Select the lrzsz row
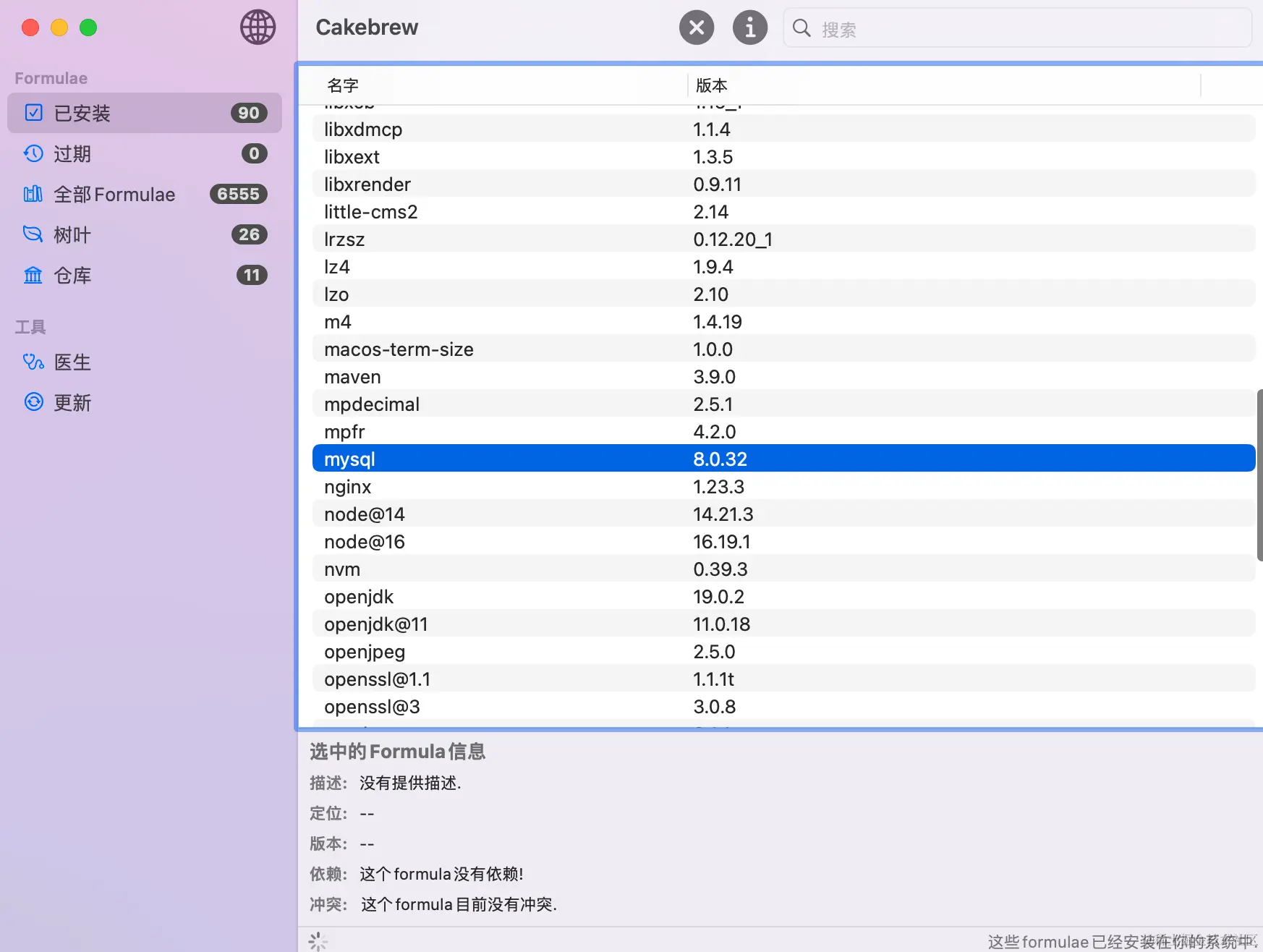 tap(784, 239)
